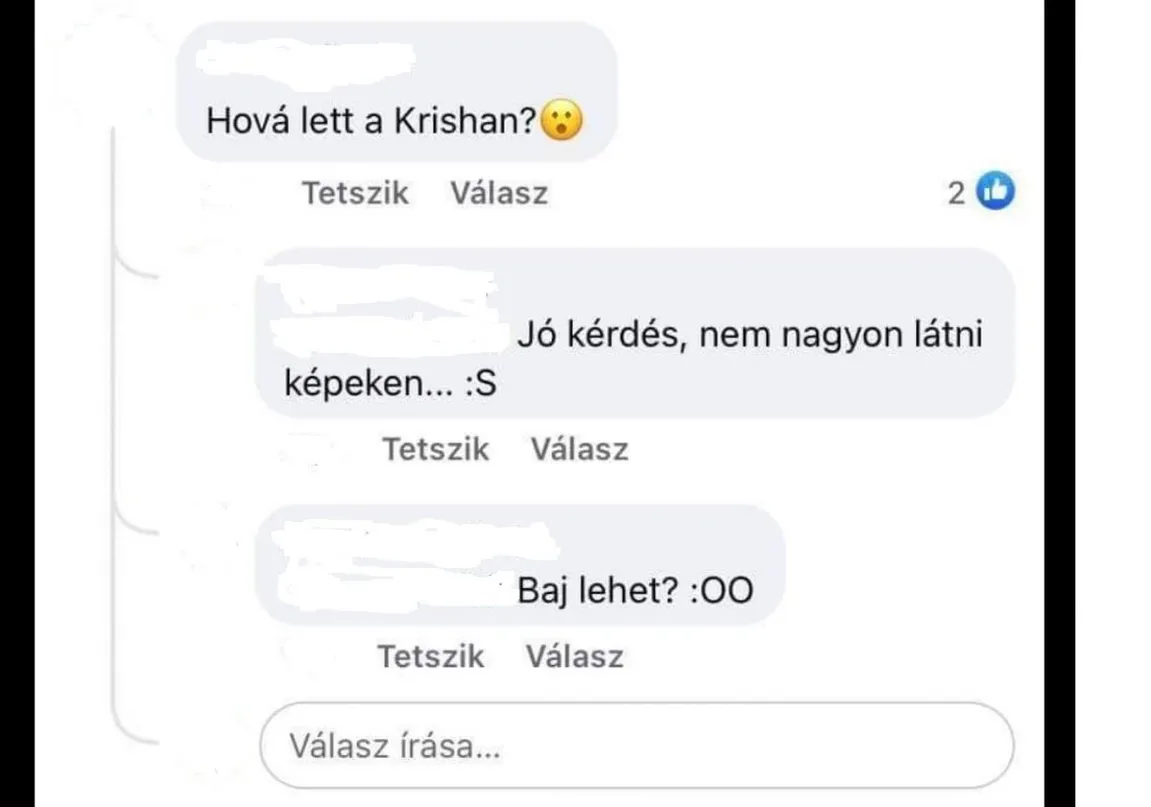Click the "Baj lehet? :OO" reply text

coord(635,591)
